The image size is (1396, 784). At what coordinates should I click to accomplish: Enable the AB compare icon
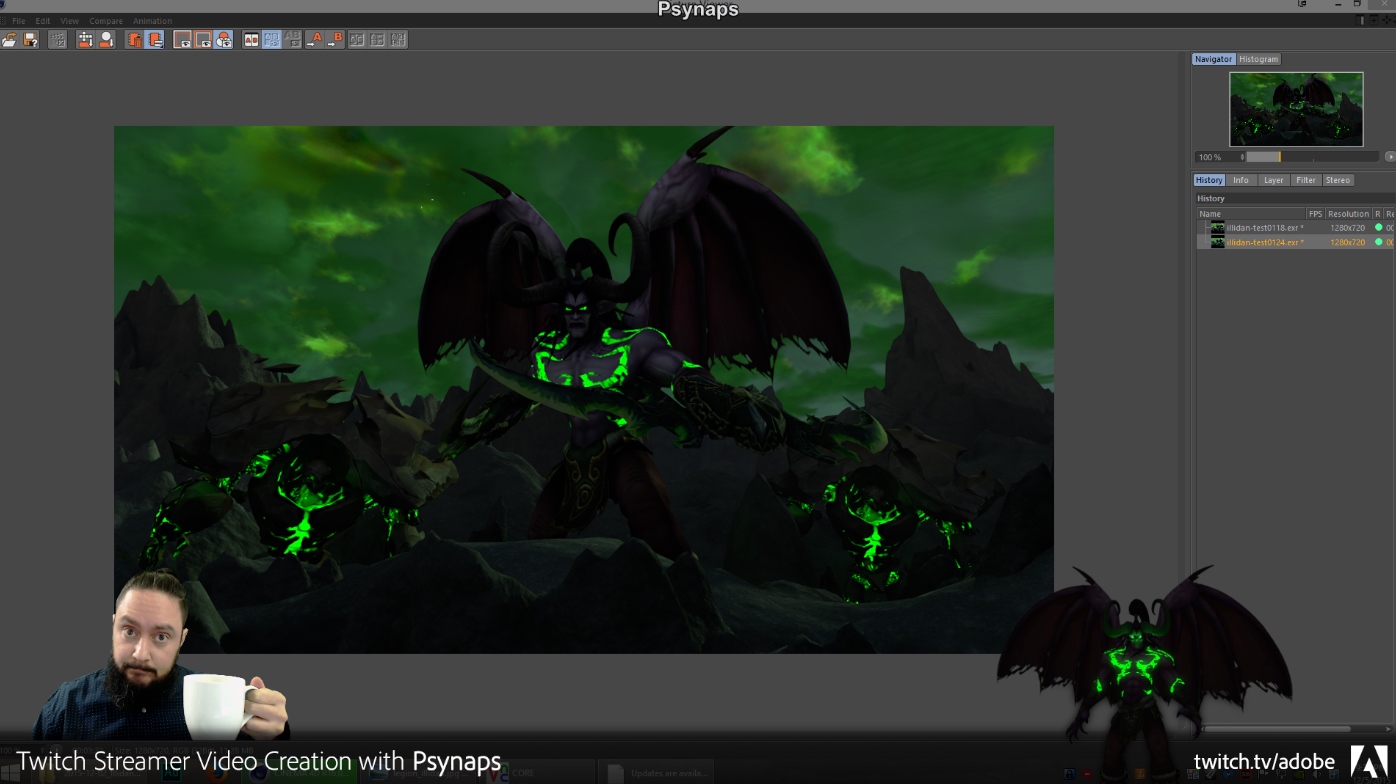pos(251,40)
